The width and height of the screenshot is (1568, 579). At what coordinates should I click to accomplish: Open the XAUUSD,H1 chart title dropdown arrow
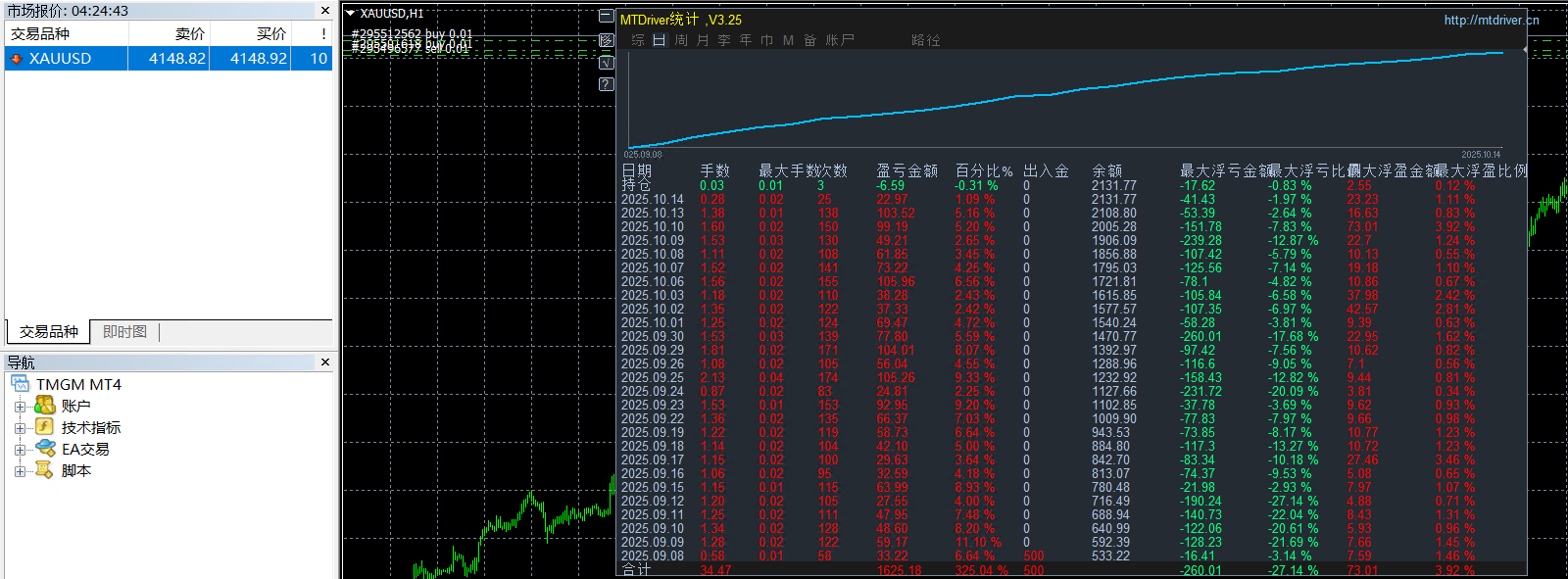pos(351,14)
